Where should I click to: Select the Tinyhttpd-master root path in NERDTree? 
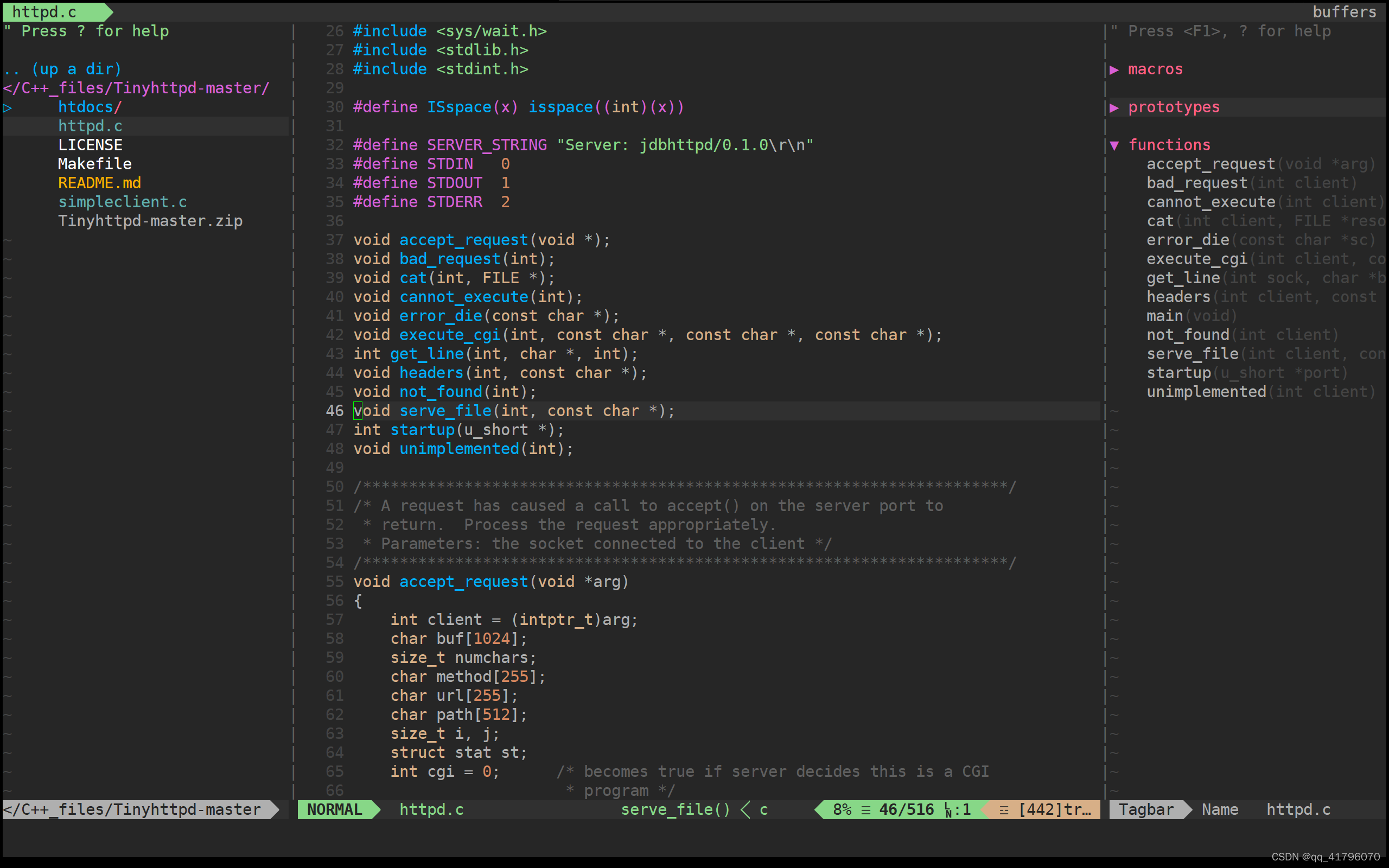(136, 88)
